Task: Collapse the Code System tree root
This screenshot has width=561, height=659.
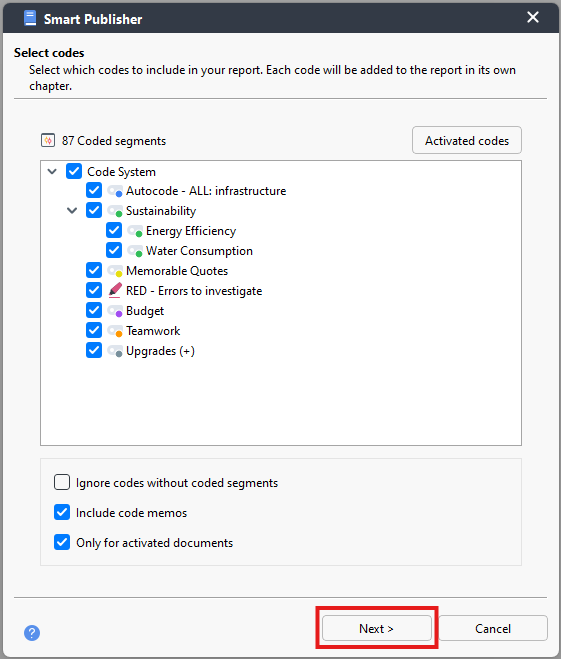Action: pyautogui.click(x=52, y=171)
